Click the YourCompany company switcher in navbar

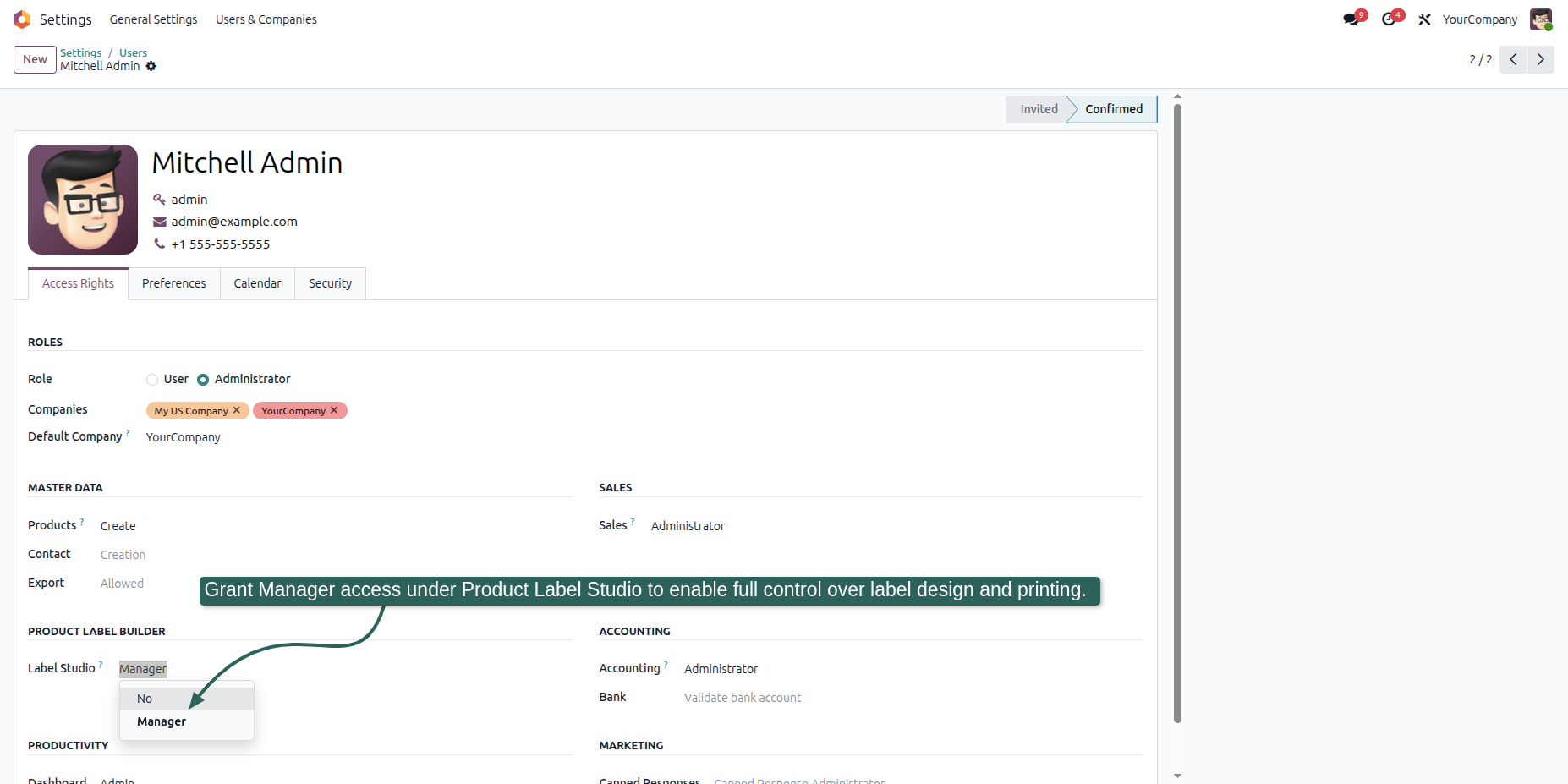(1480, 19)
